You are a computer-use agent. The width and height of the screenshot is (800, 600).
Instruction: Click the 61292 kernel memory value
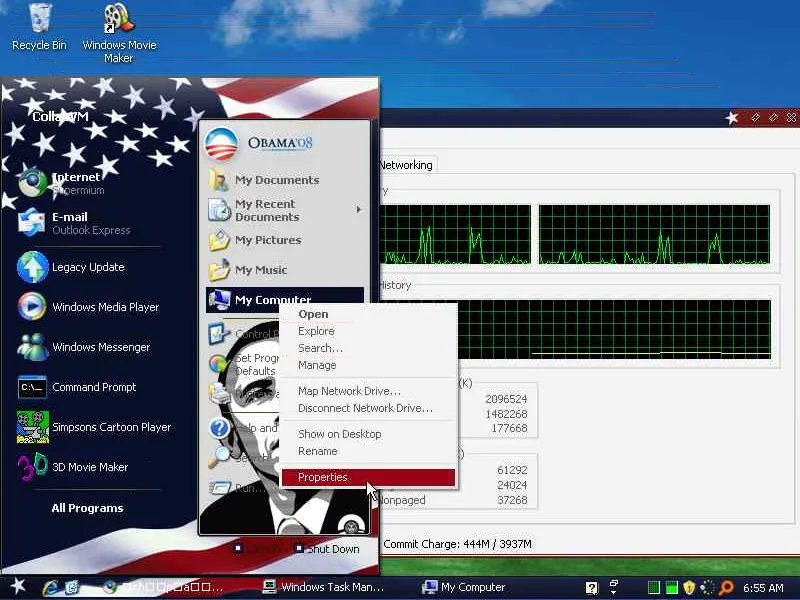(x=512, y=470)
